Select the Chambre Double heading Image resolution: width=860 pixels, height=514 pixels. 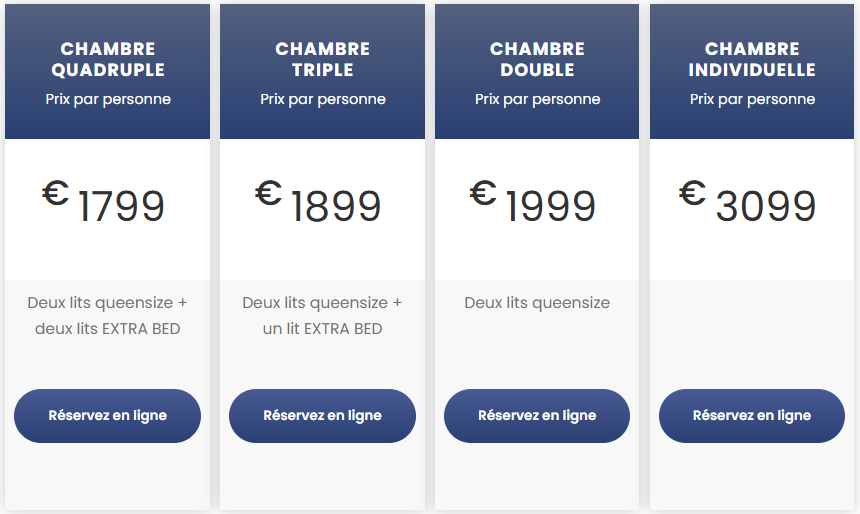point(537,59)
